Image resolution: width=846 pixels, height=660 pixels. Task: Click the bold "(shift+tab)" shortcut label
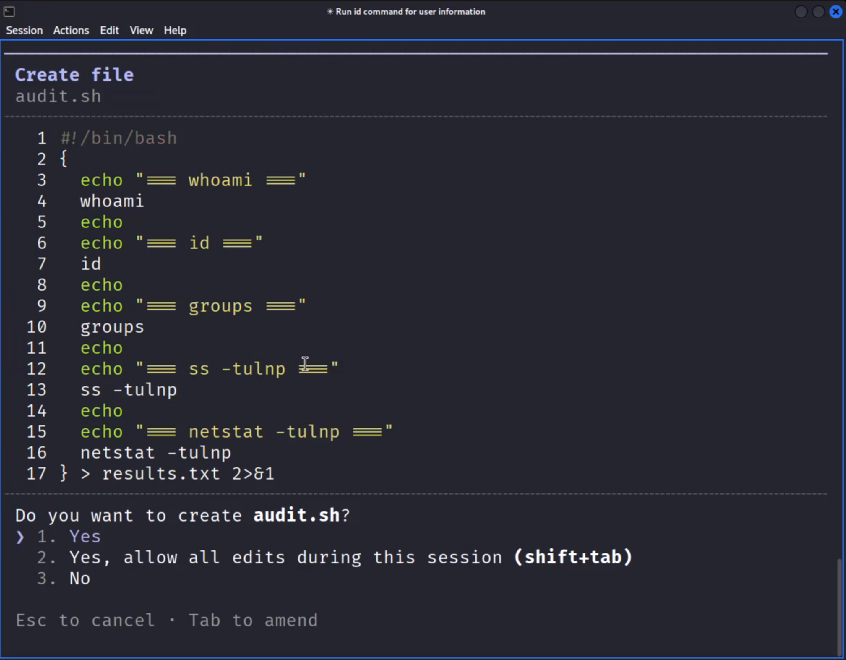[x=571, y=557]
